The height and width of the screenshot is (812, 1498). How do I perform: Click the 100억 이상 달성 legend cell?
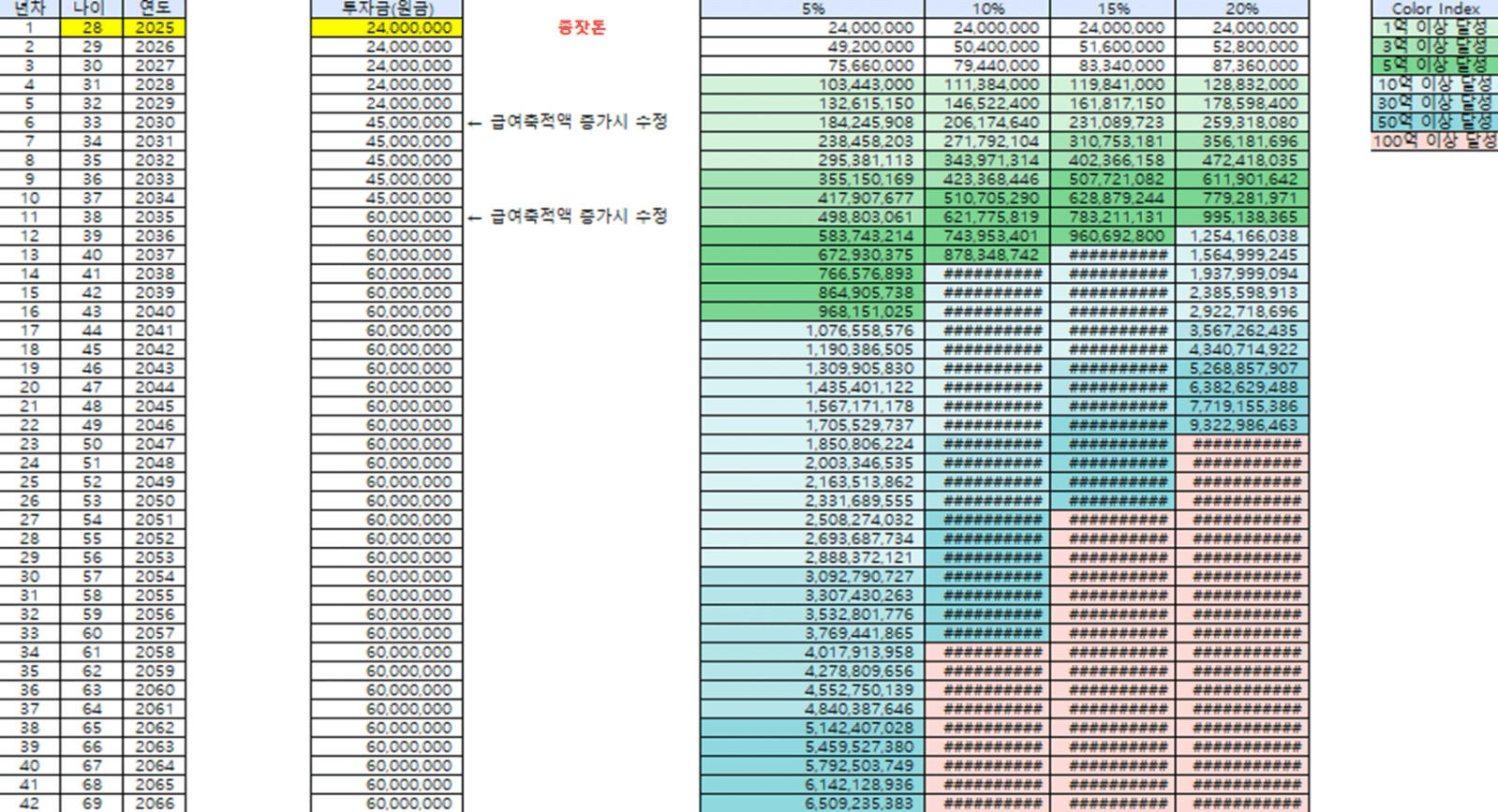tap(1434, 141)
